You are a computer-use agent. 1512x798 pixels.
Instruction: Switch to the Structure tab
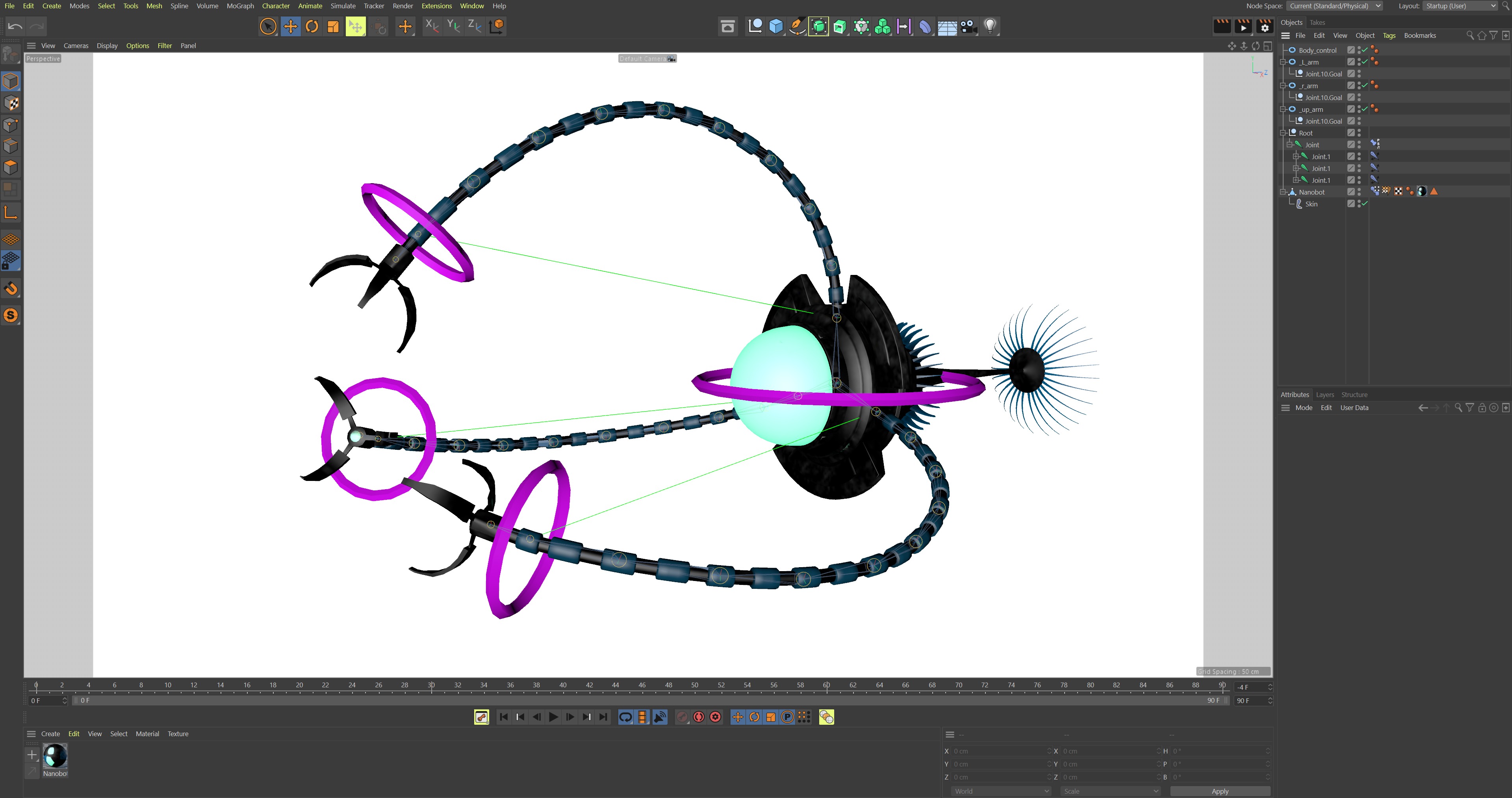[x=1354, y=395]
